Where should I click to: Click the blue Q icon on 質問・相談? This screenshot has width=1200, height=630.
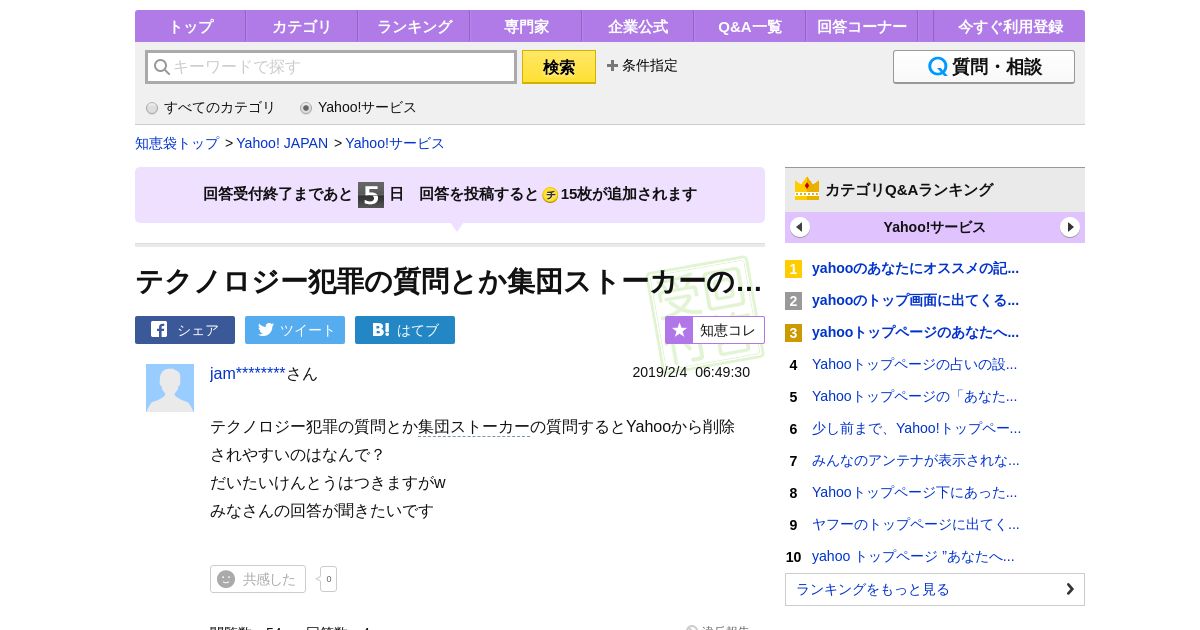[x=938, y=67]
